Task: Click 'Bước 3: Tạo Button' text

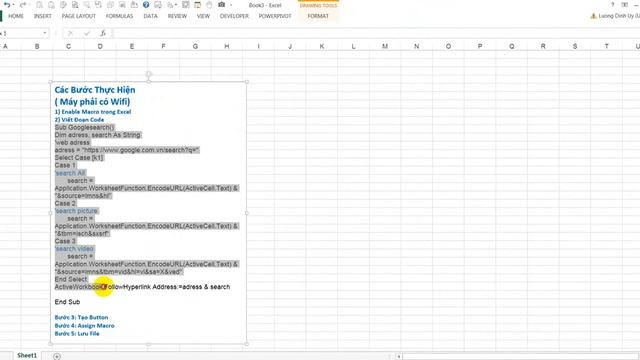Action: 81,317
